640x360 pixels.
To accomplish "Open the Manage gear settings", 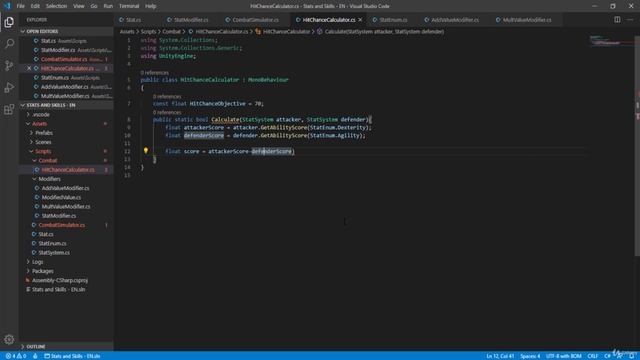I will [x=9, y=339].
